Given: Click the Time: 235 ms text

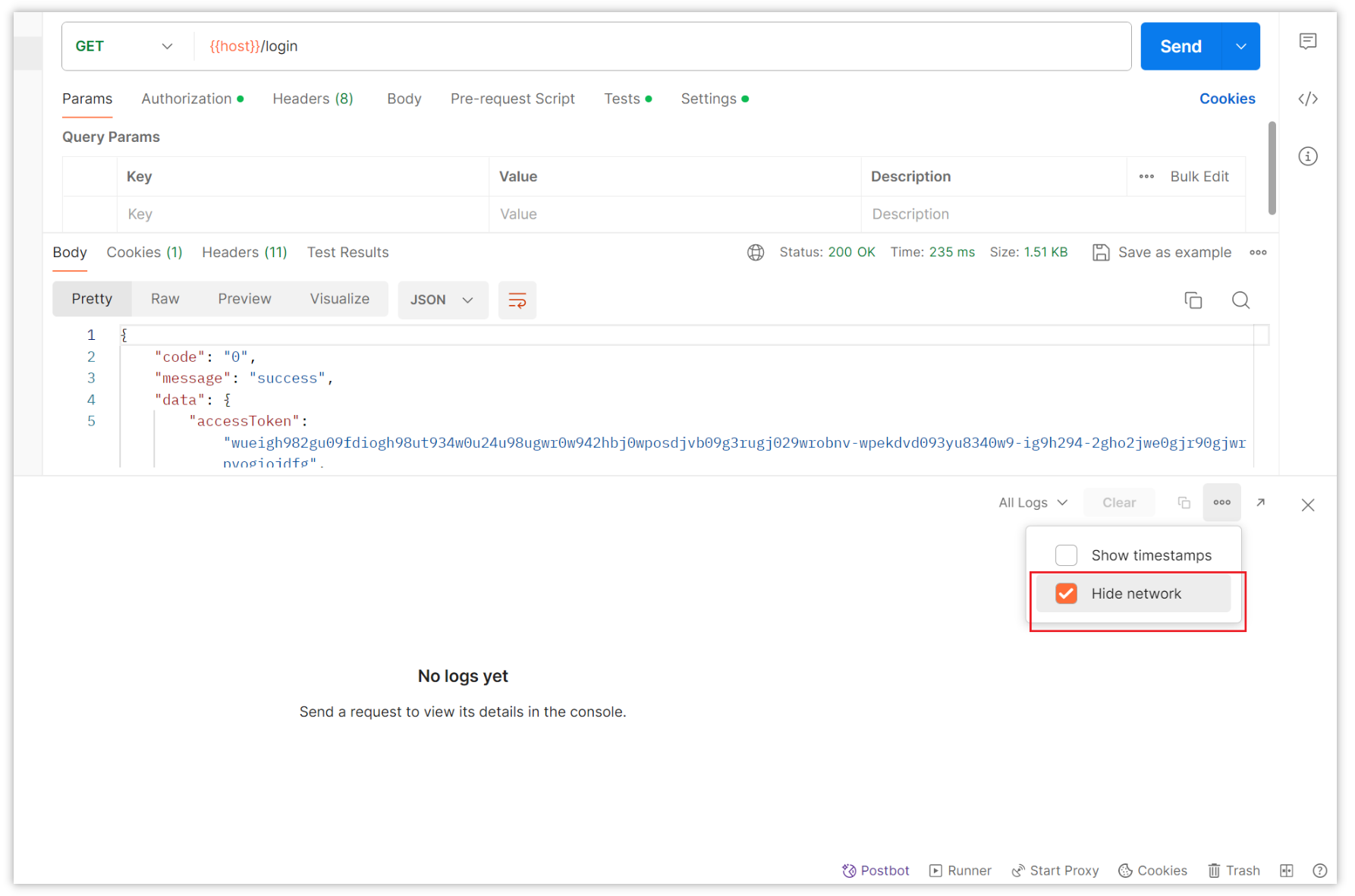Looking at the screenshot, I should [932, 253].
